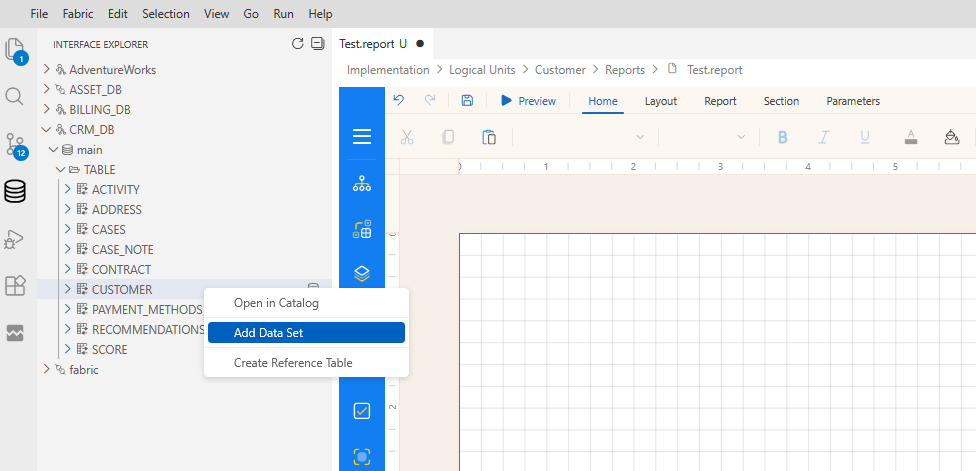The width and height of the screenshot is (976, 471).
Task: Expand the CASES table
Action: tap(68, 230)
